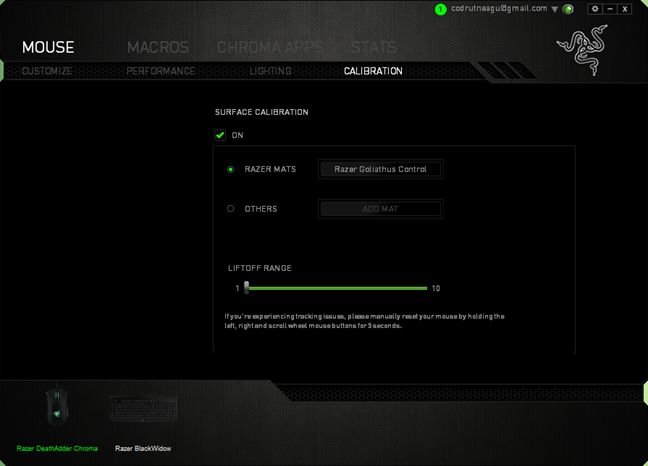
Task: Click the Add Mat button
Action: (x=381, y=209)
